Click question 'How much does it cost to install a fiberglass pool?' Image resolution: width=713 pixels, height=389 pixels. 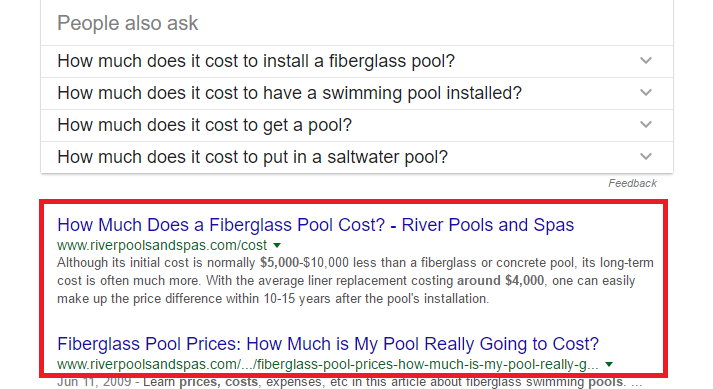coord(256,61)
